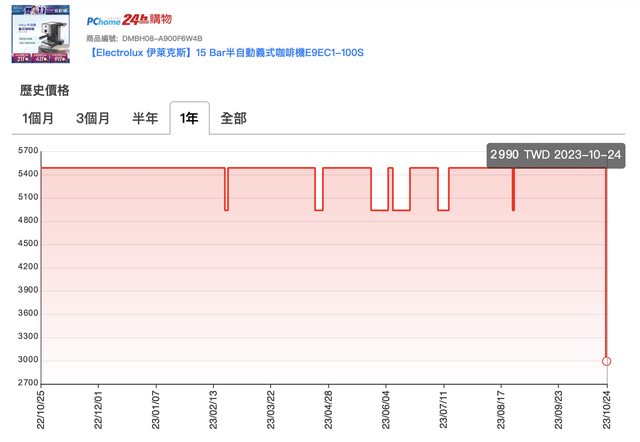The image size is (640, 442).
Task: Show the 半年 price range
Action: pos(145,118)
